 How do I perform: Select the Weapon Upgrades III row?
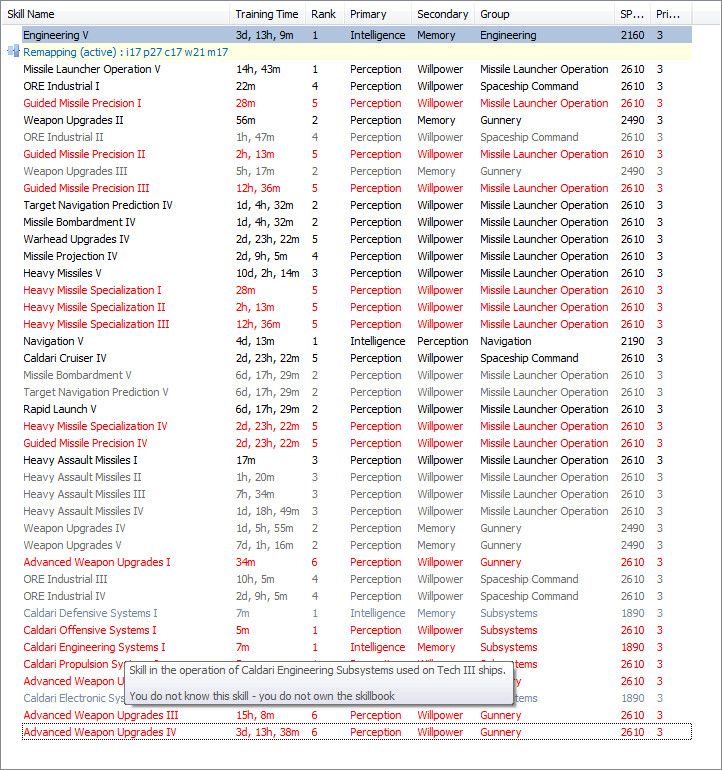pos(357,171)
